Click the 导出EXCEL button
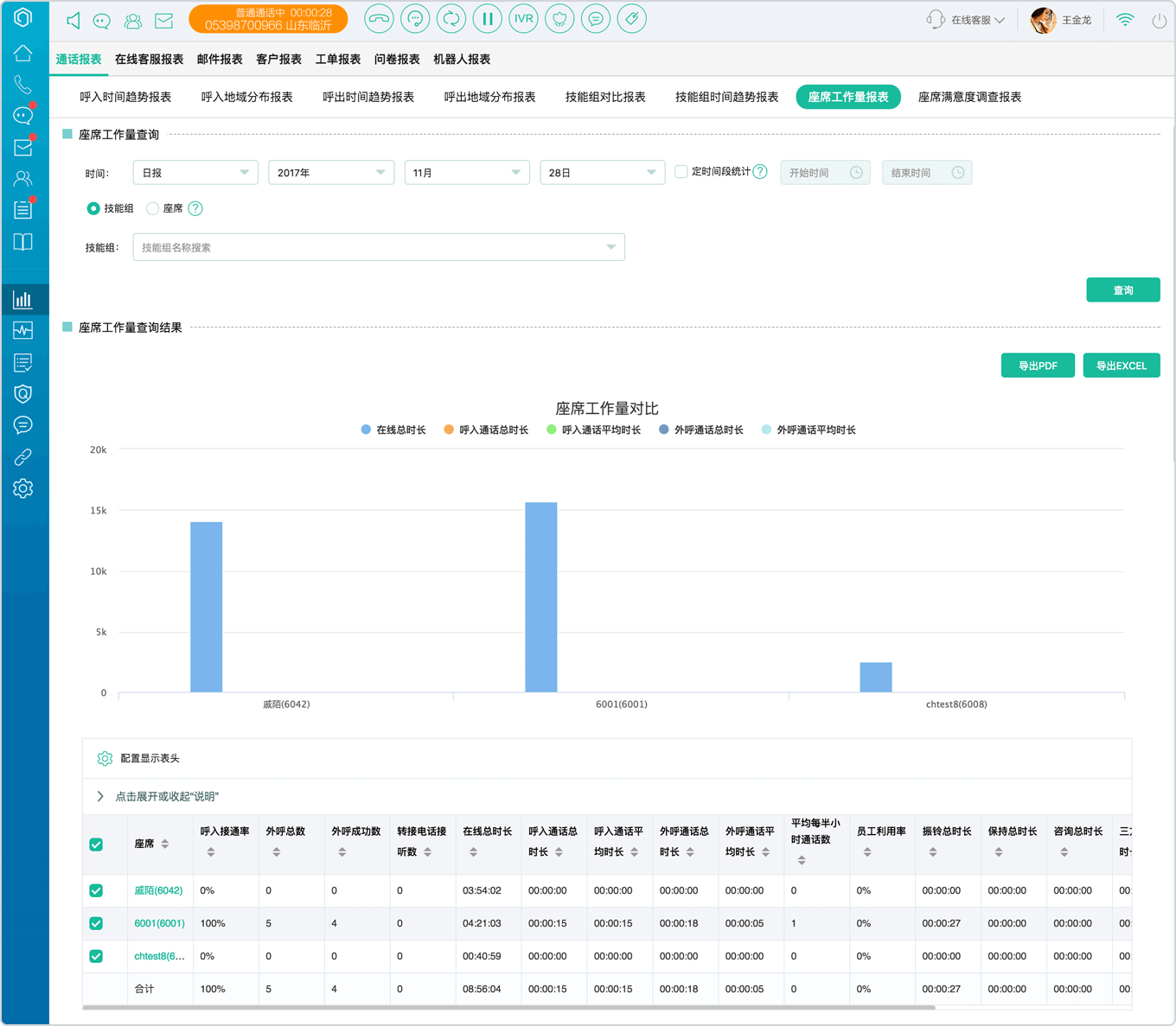The height and width of the screenshot is (1026, 1176). 1122,366
